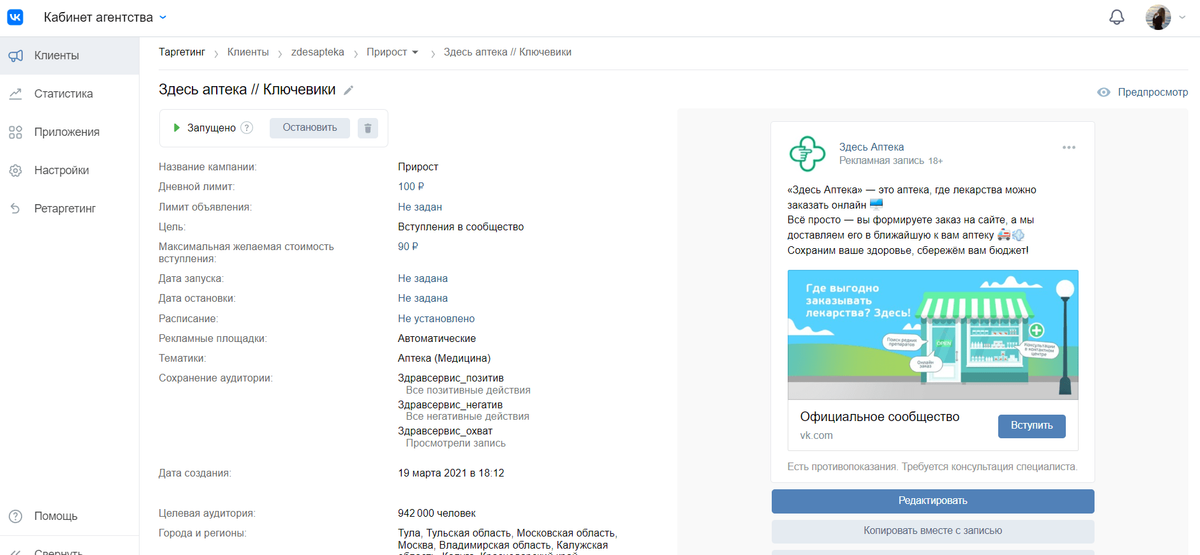
Task: Open Приложения in the sidebar
Action: (x=69, y=132)
